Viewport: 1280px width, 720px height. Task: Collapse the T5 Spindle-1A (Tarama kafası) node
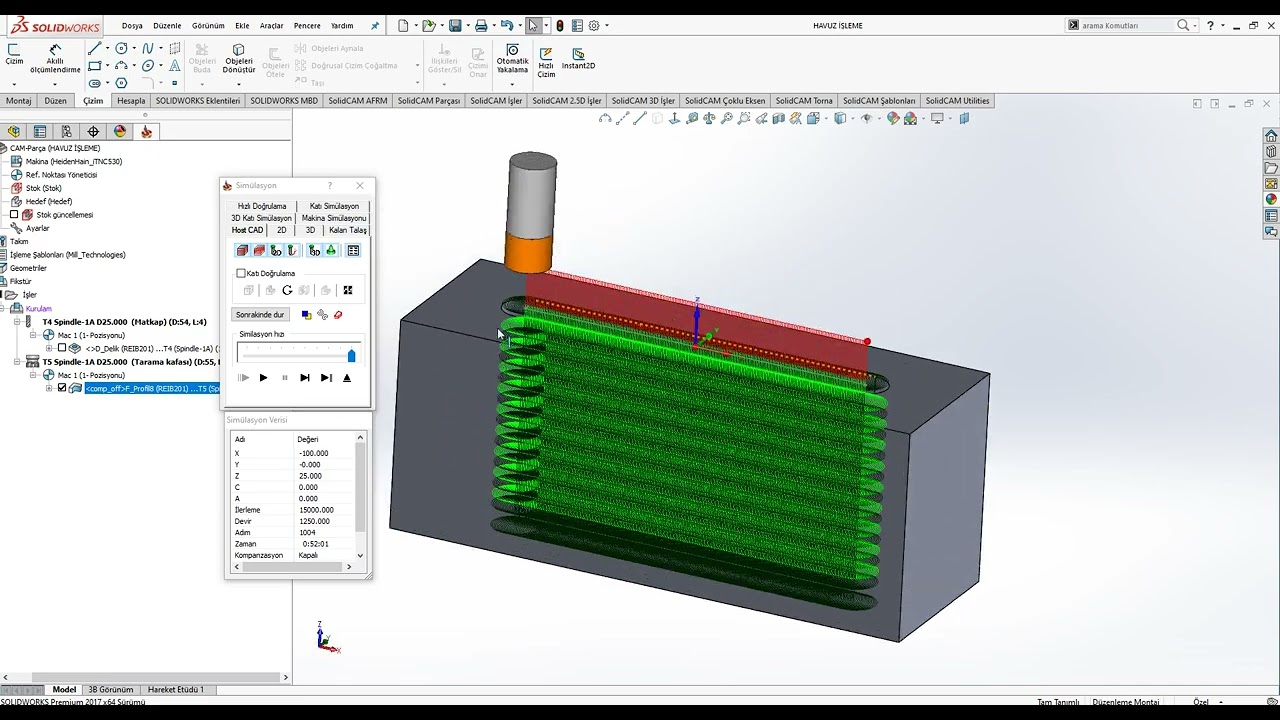point(17,362)
